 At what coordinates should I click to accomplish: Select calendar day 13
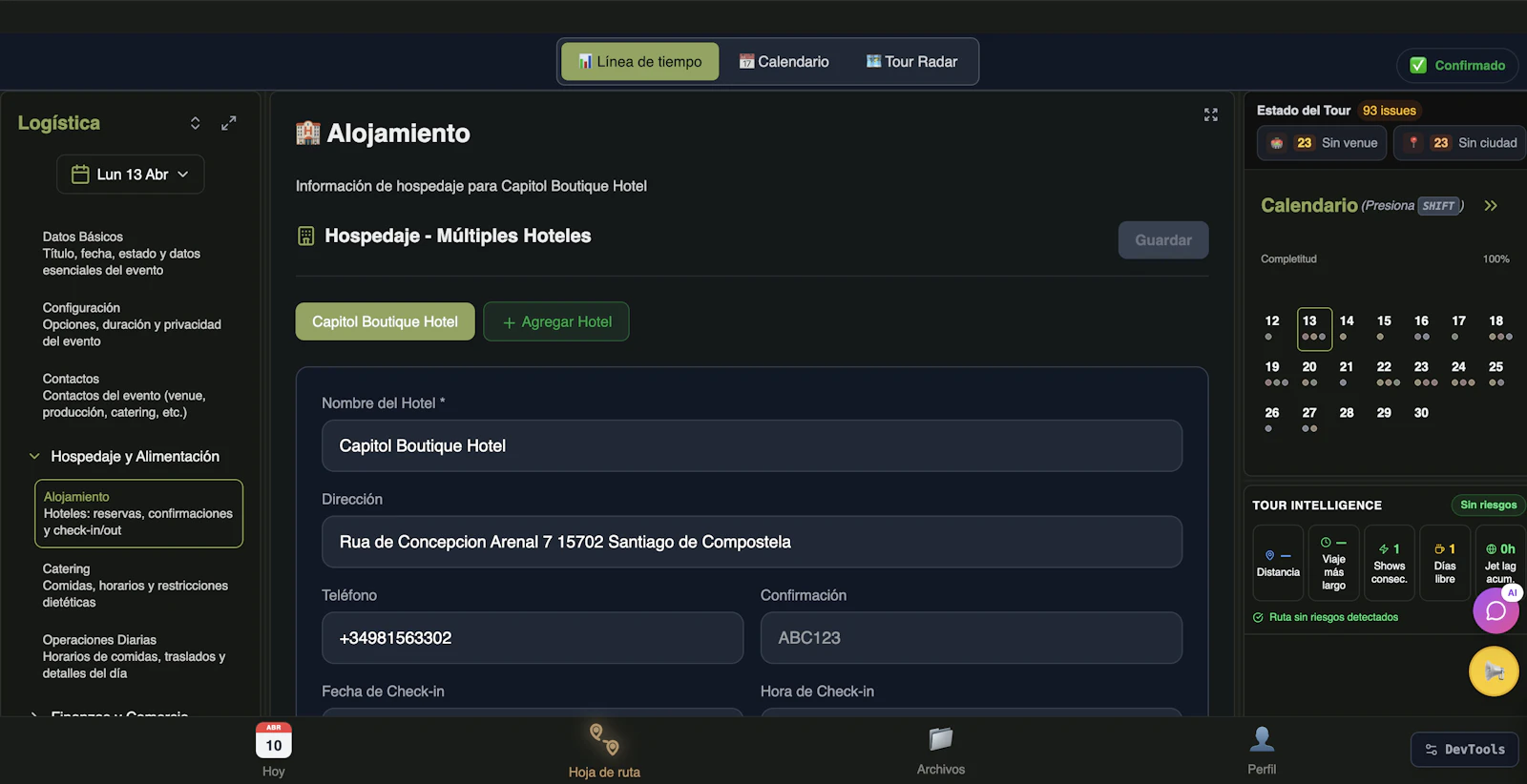tap(1314, 329)
